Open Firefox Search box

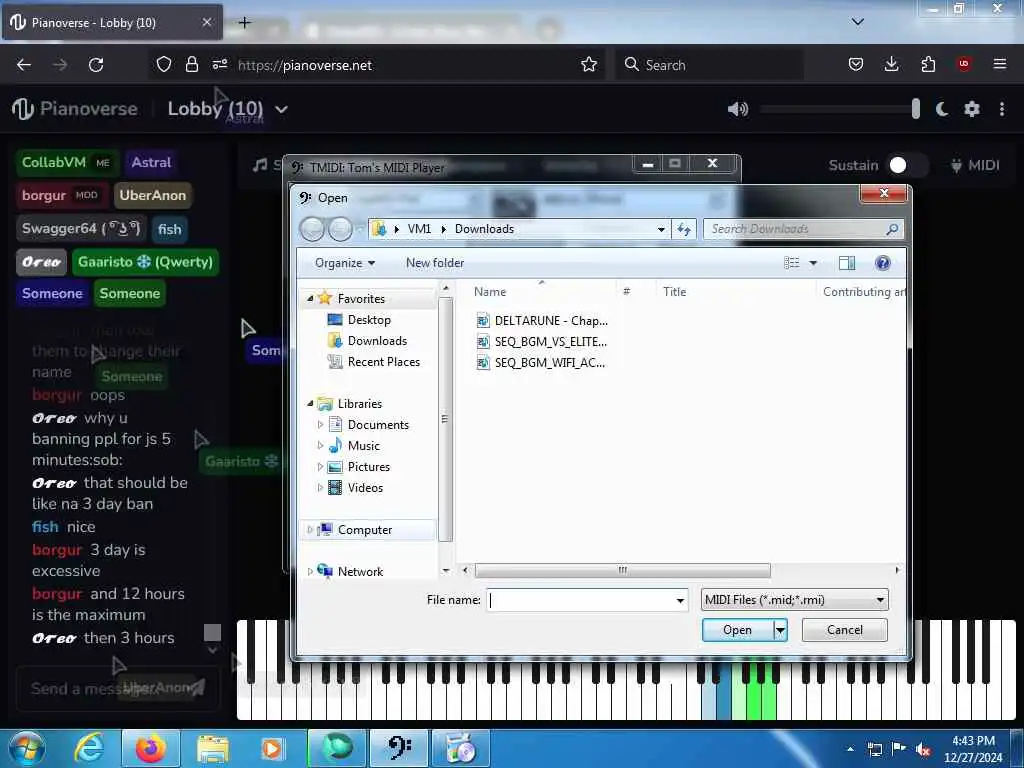click(709, 65)
